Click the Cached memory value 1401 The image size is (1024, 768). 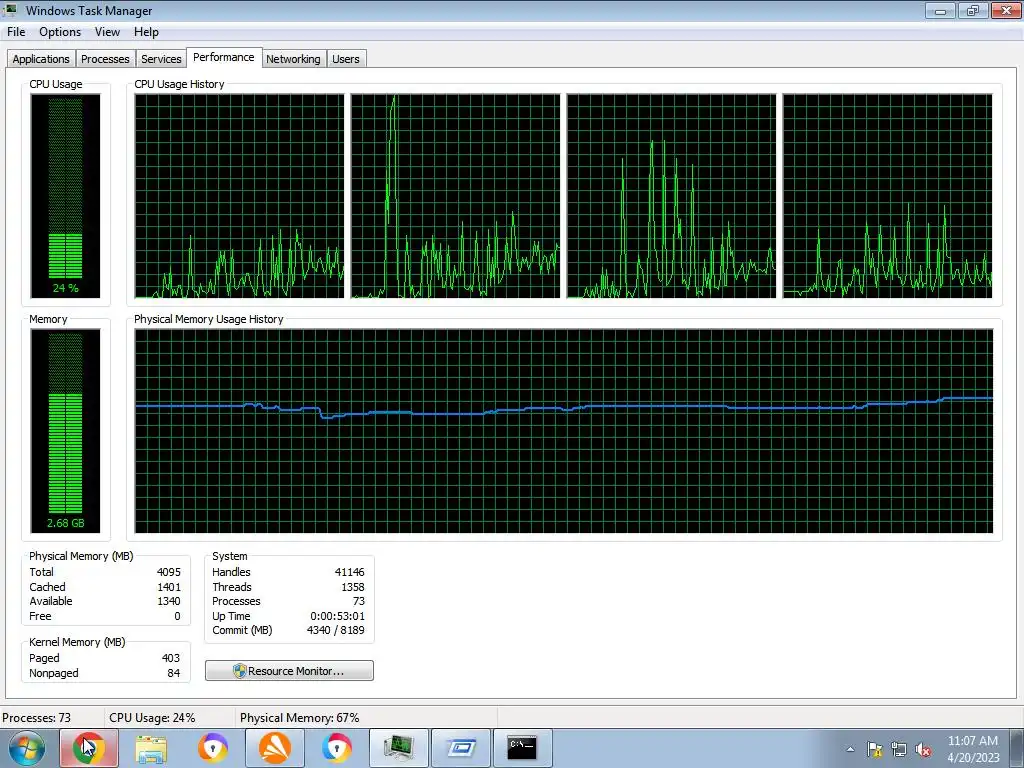pyautogui.click(x=168, y=587)
